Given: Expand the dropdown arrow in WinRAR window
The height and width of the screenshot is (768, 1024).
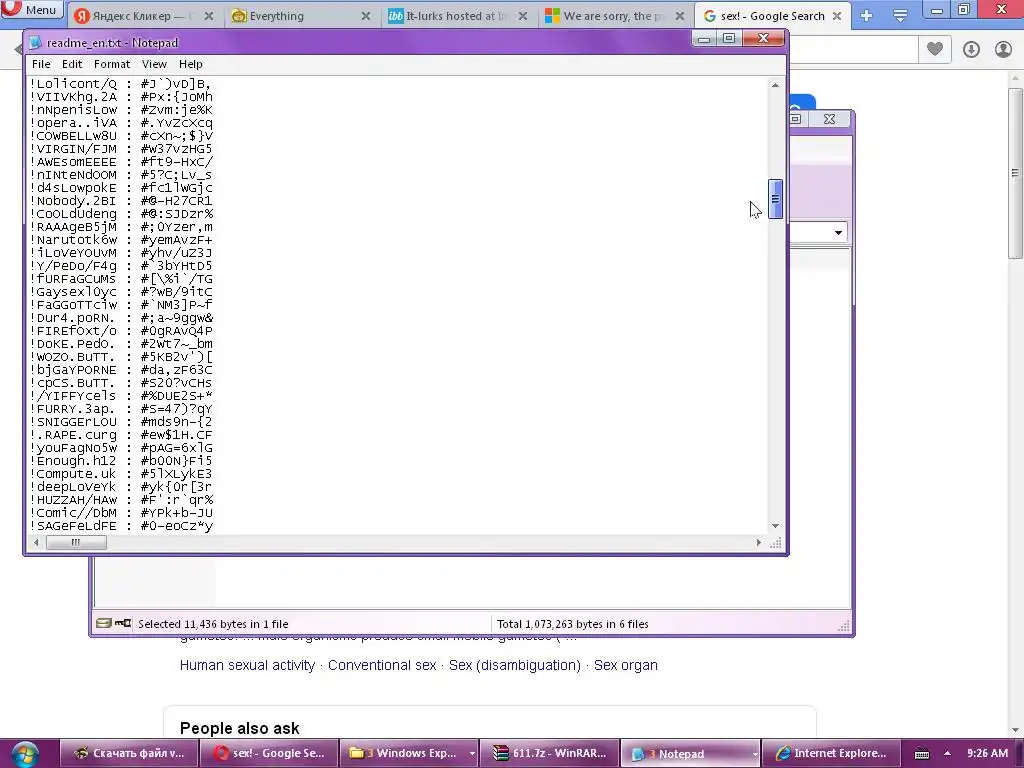Looking at the screenshot, I should coord(838,232).
